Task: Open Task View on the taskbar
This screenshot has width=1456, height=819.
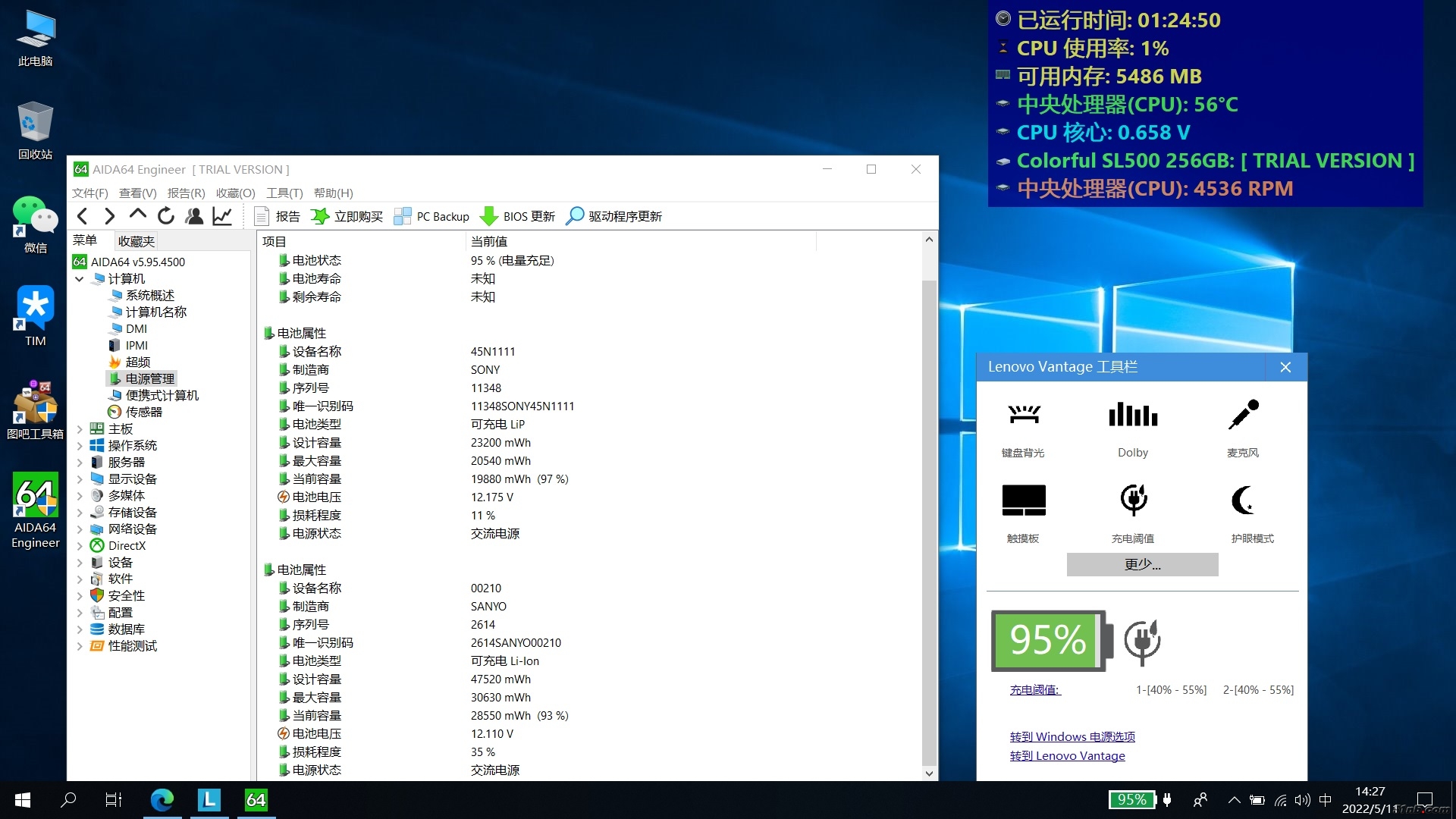Action: tap(114, 800)
